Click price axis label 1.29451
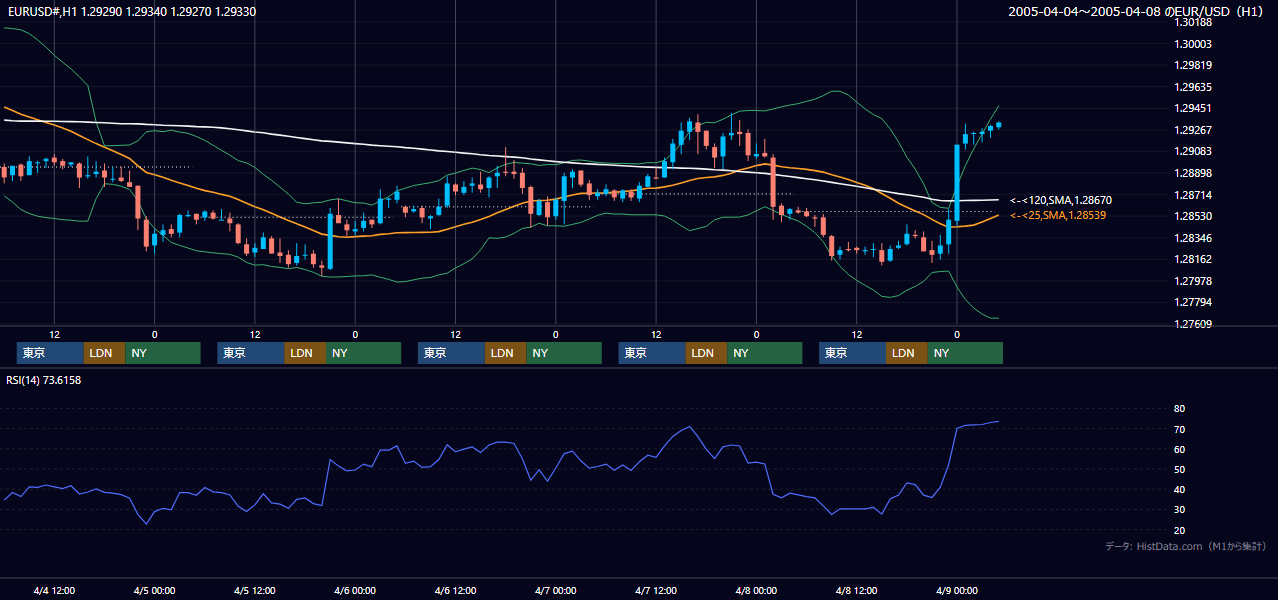1278x600 pixels. [1193, 108]
